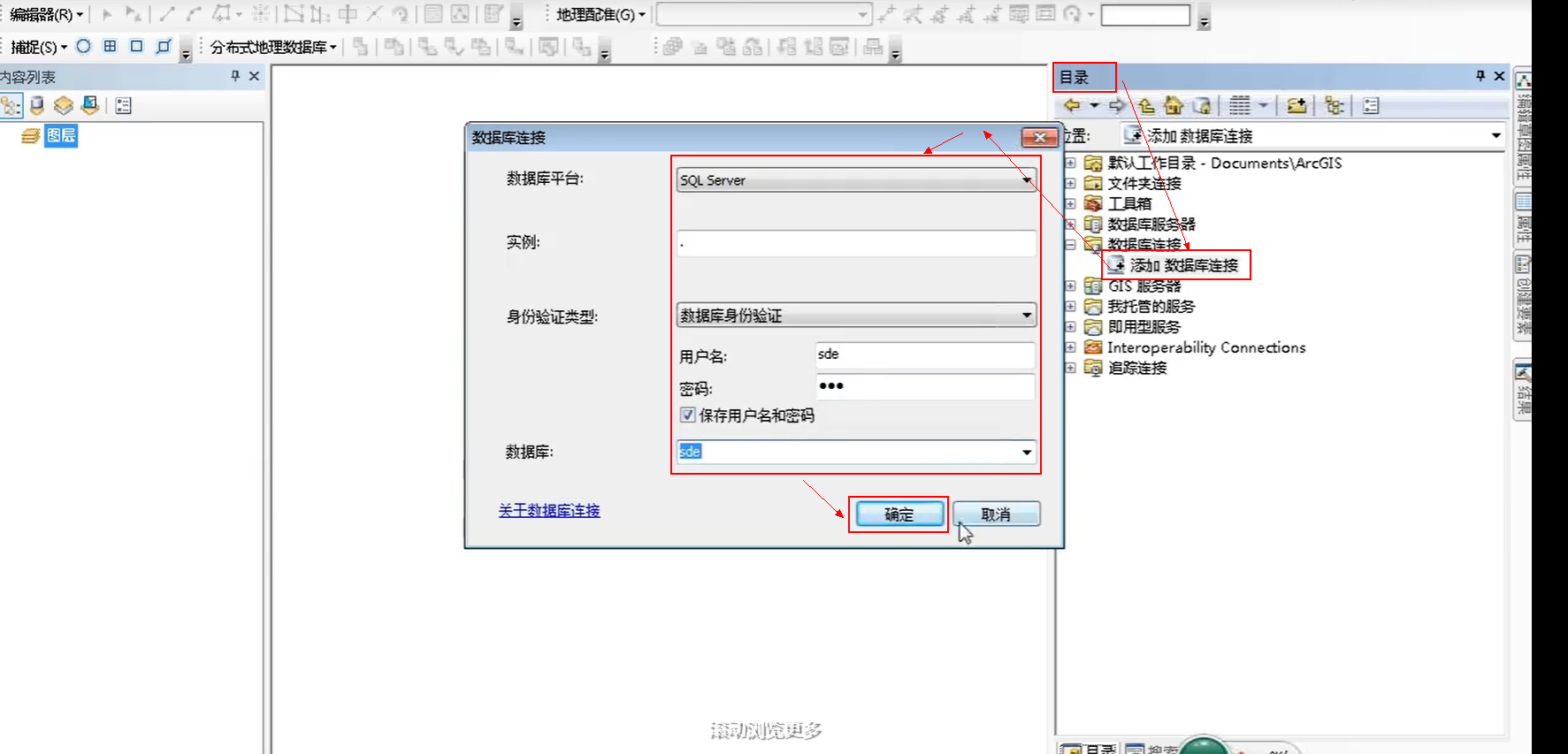1568x754 pixels.
Task: Open the Create Features window icon
Action: (x=493, y=14)
